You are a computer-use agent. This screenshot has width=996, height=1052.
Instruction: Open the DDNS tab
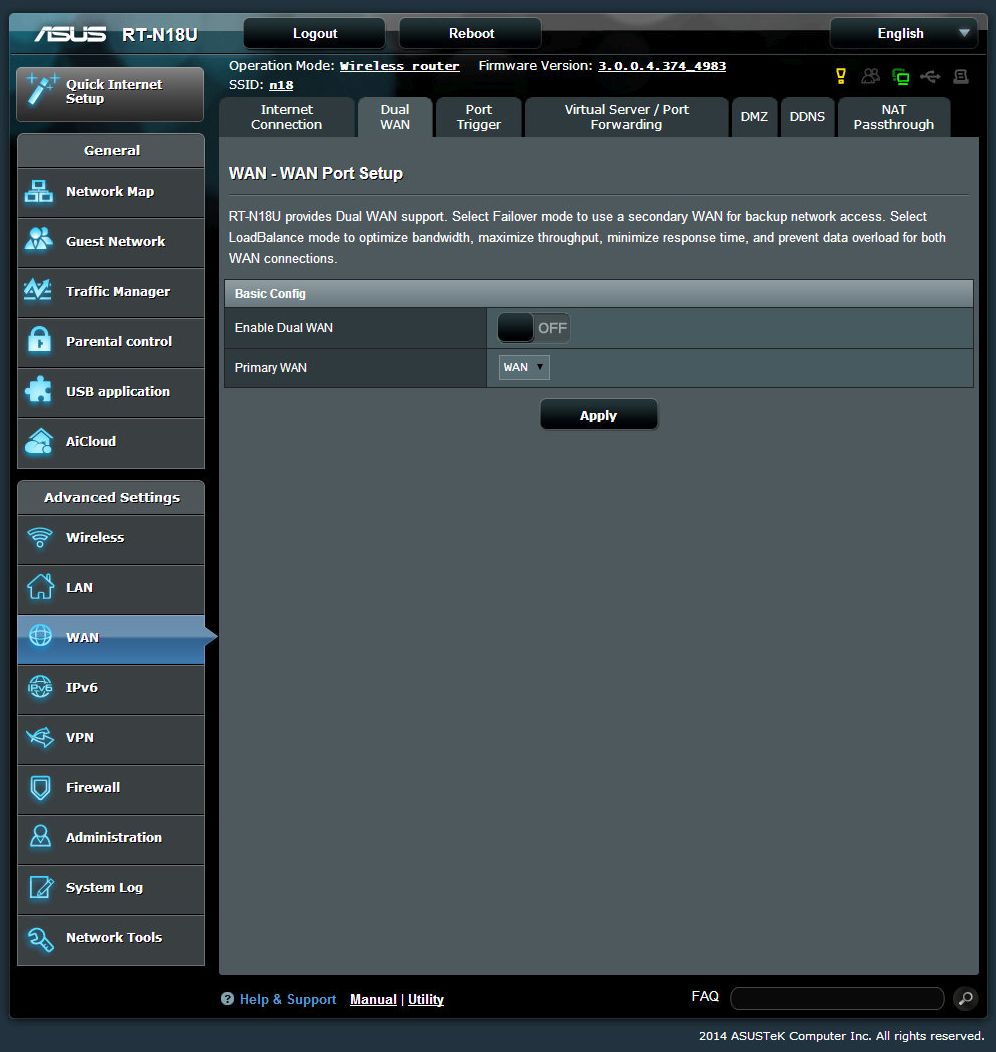[x=807, y=117]
